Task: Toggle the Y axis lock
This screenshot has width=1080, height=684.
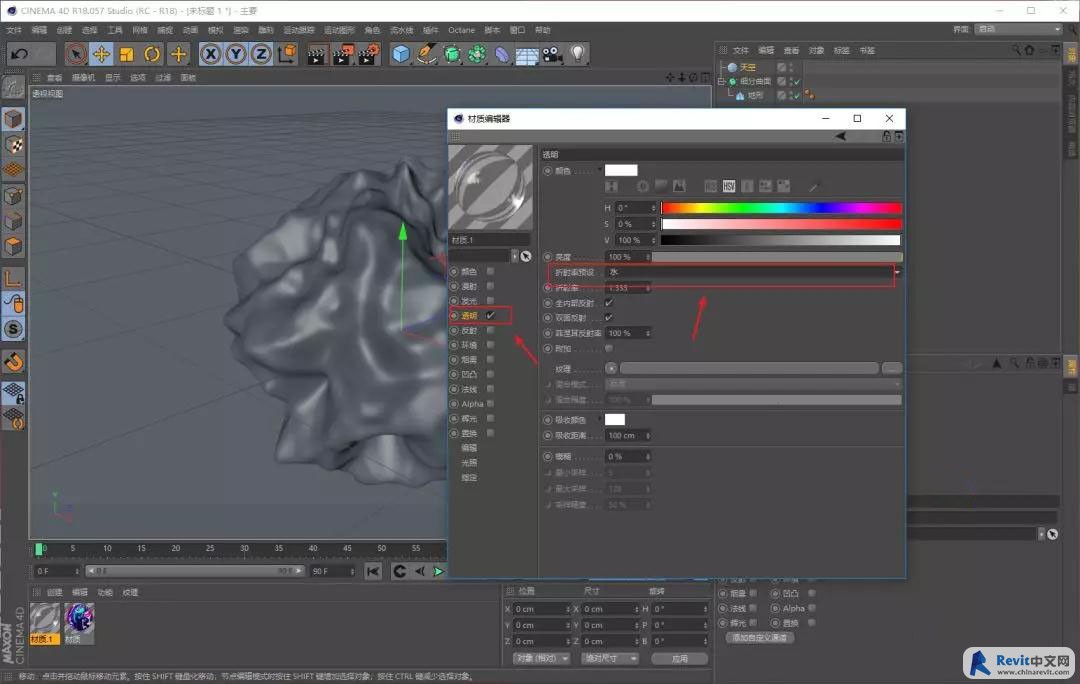Action: (x=236, y=54)
